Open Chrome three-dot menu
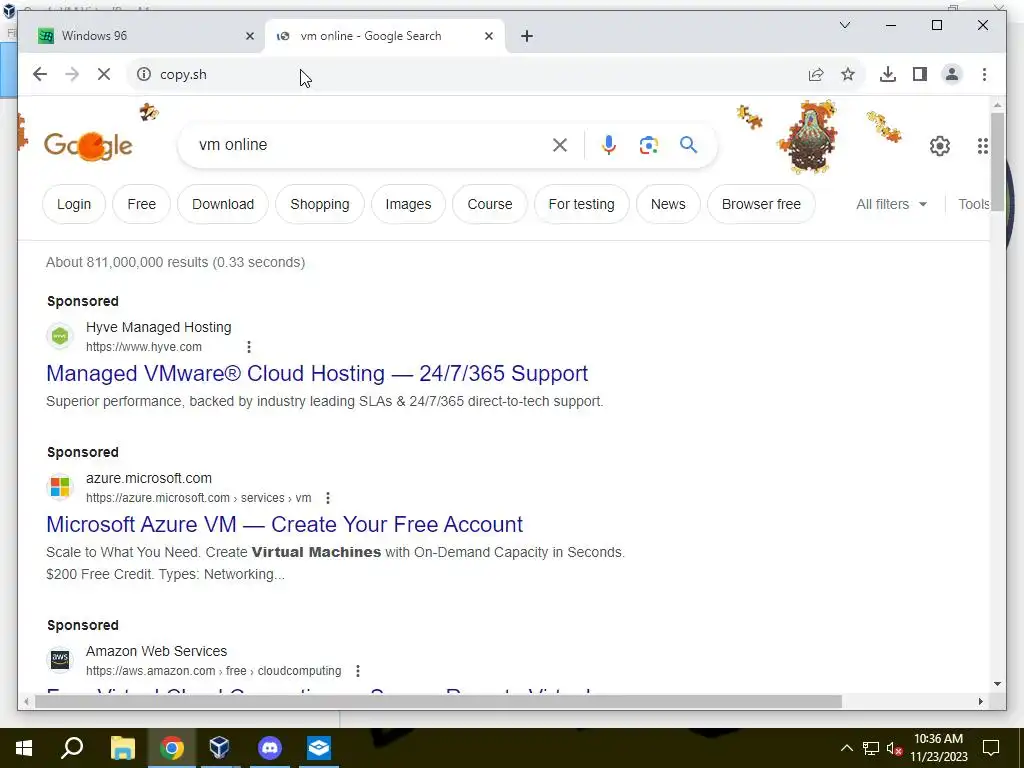The height and width of the screenshot is (768, 1024). coord(984,74)
